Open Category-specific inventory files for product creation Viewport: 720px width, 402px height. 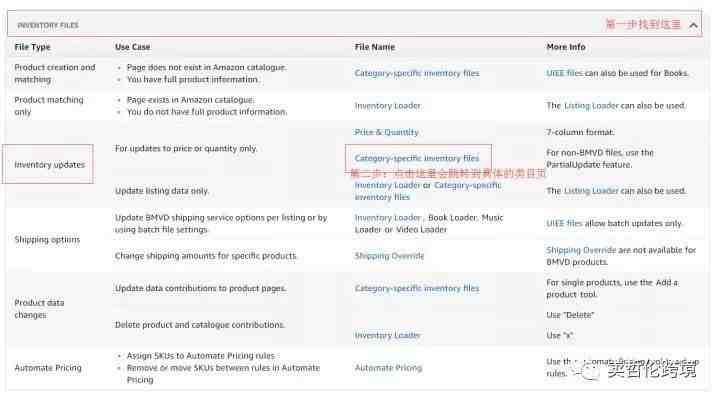tap(416, 73)
